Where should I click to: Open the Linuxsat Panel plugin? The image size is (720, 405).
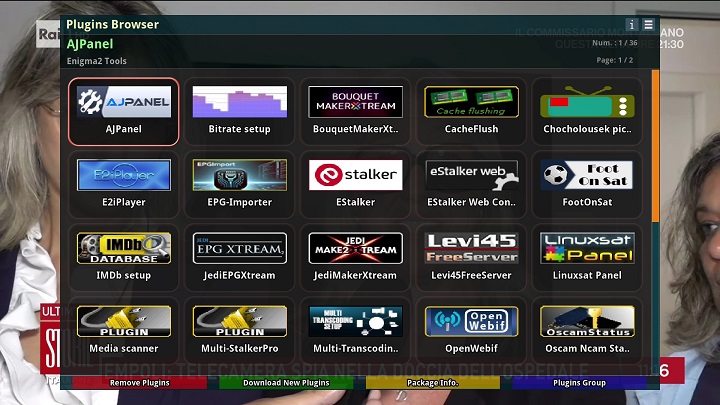(x=587, y=258)
